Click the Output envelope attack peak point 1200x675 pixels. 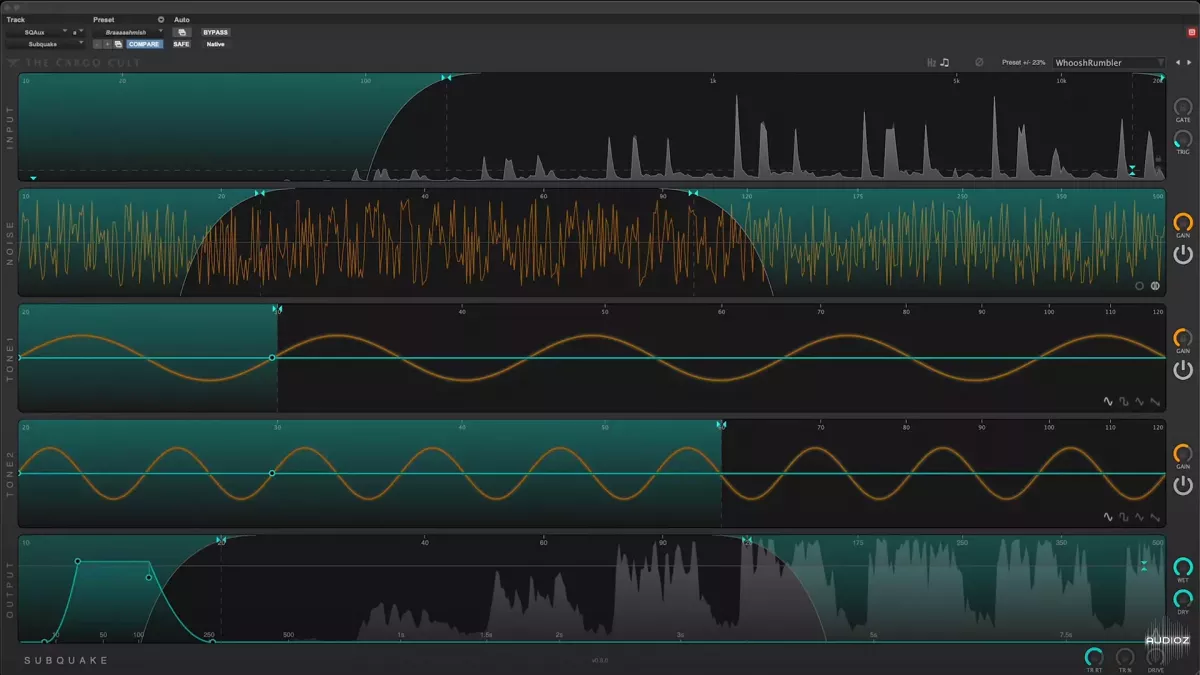[x=78, y=562]
